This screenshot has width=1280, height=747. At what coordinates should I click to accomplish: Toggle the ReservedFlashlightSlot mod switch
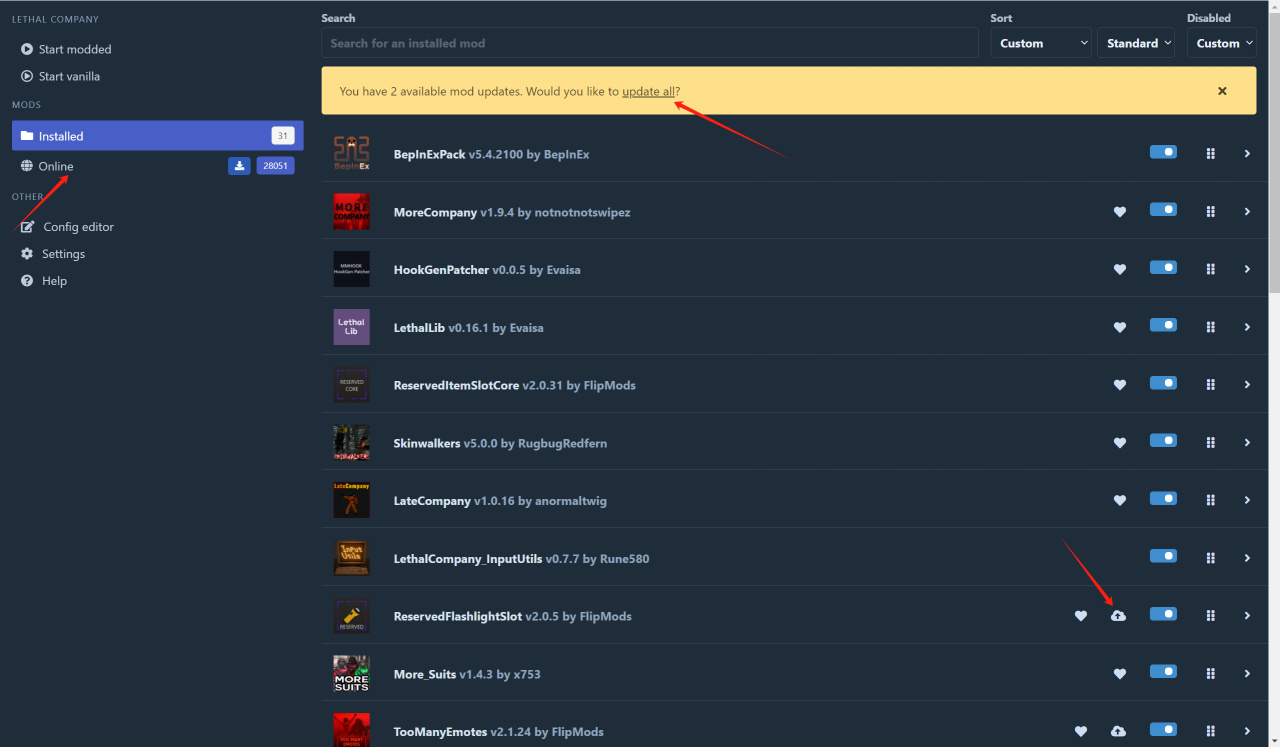pos(1163,614)
